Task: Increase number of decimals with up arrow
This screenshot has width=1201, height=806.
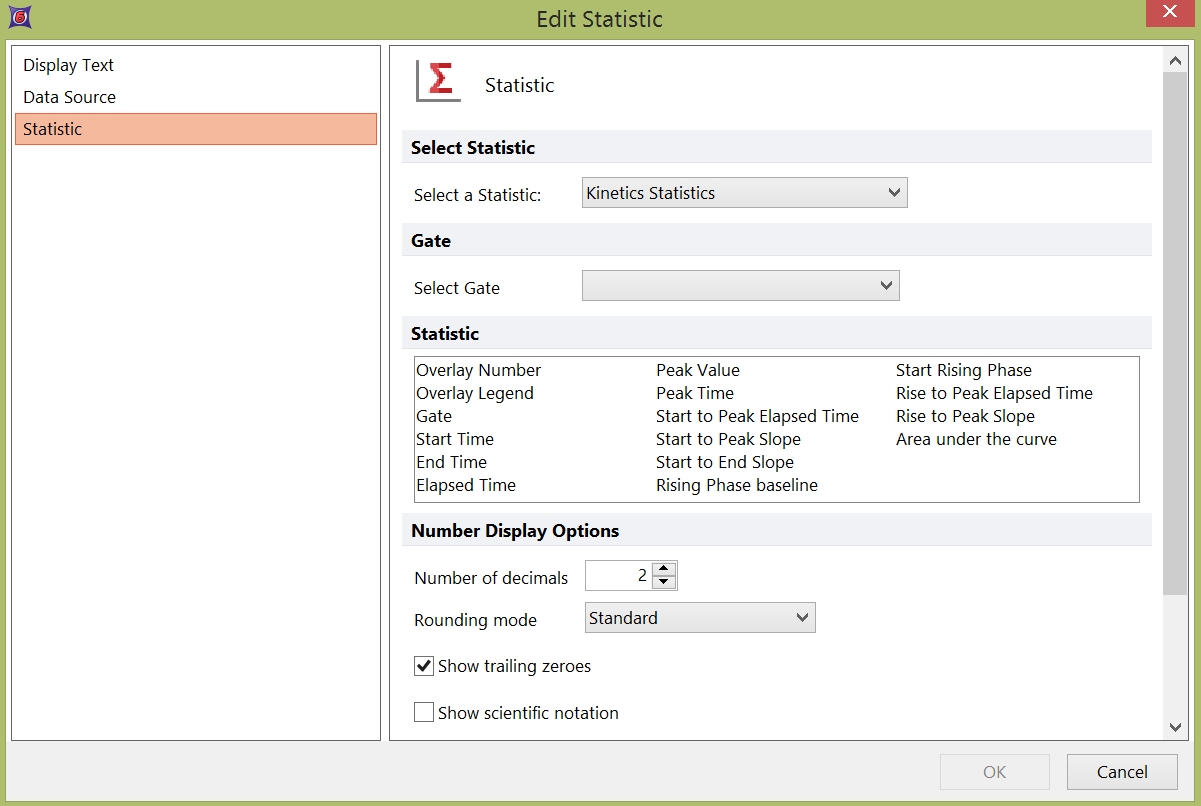Action: tap(664, 569)
